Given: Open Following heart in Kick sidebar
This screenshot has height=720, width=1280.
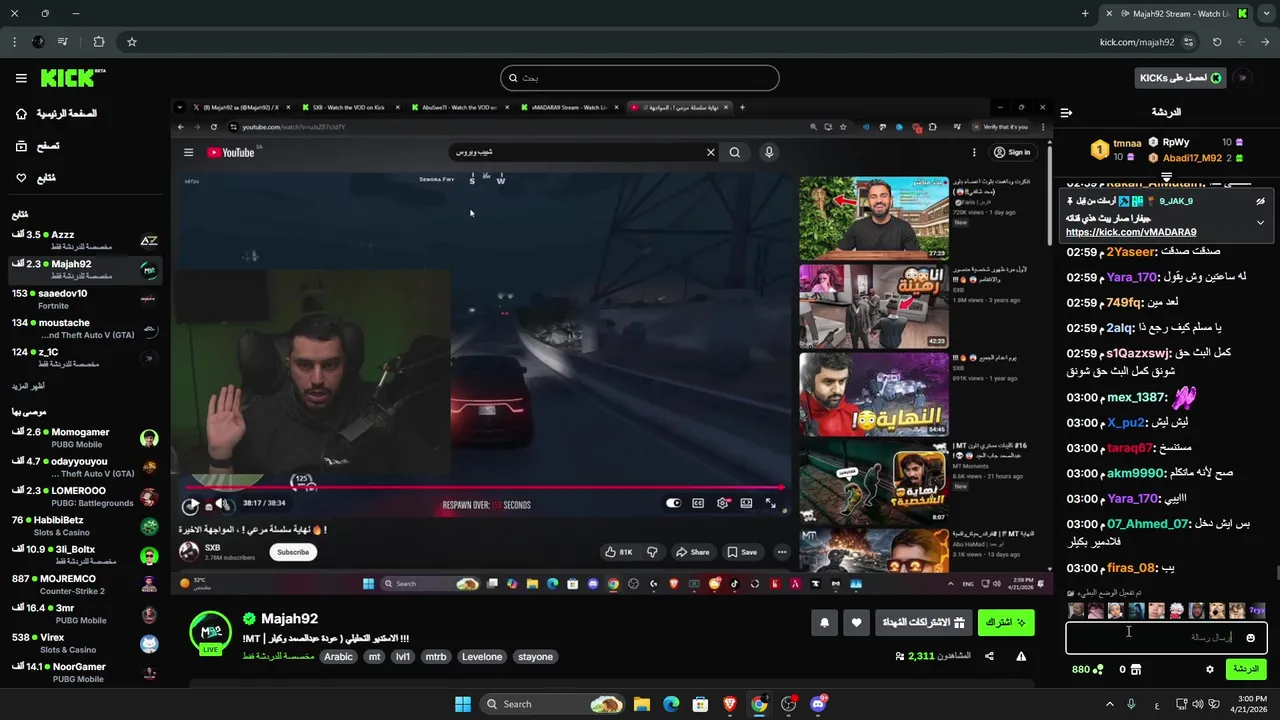Looking at the screenshot, I should coord(36,178).
